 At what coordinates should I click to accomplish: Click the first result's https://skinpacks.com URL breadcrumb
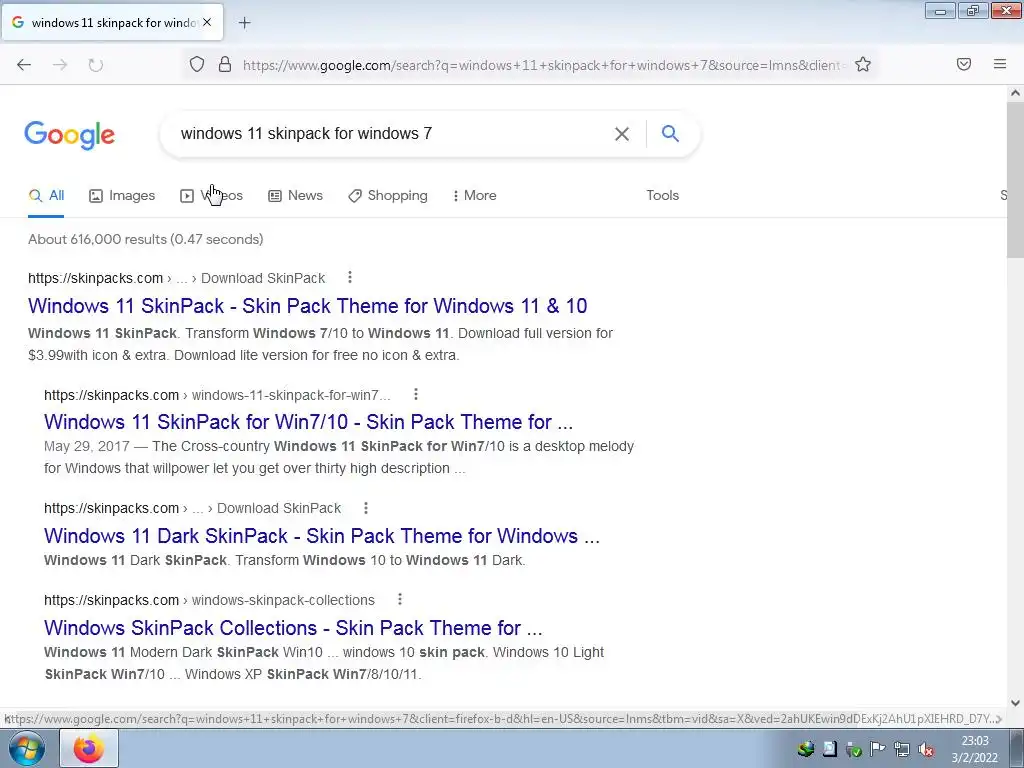[95, 278]
